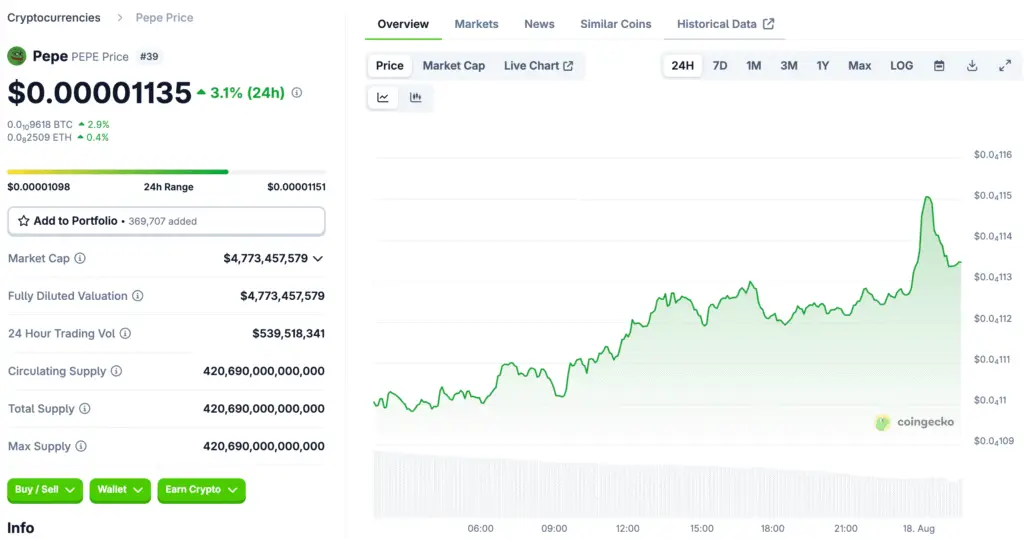
Task: Click the #39 rank badge
Action: [x=149, y=56]
